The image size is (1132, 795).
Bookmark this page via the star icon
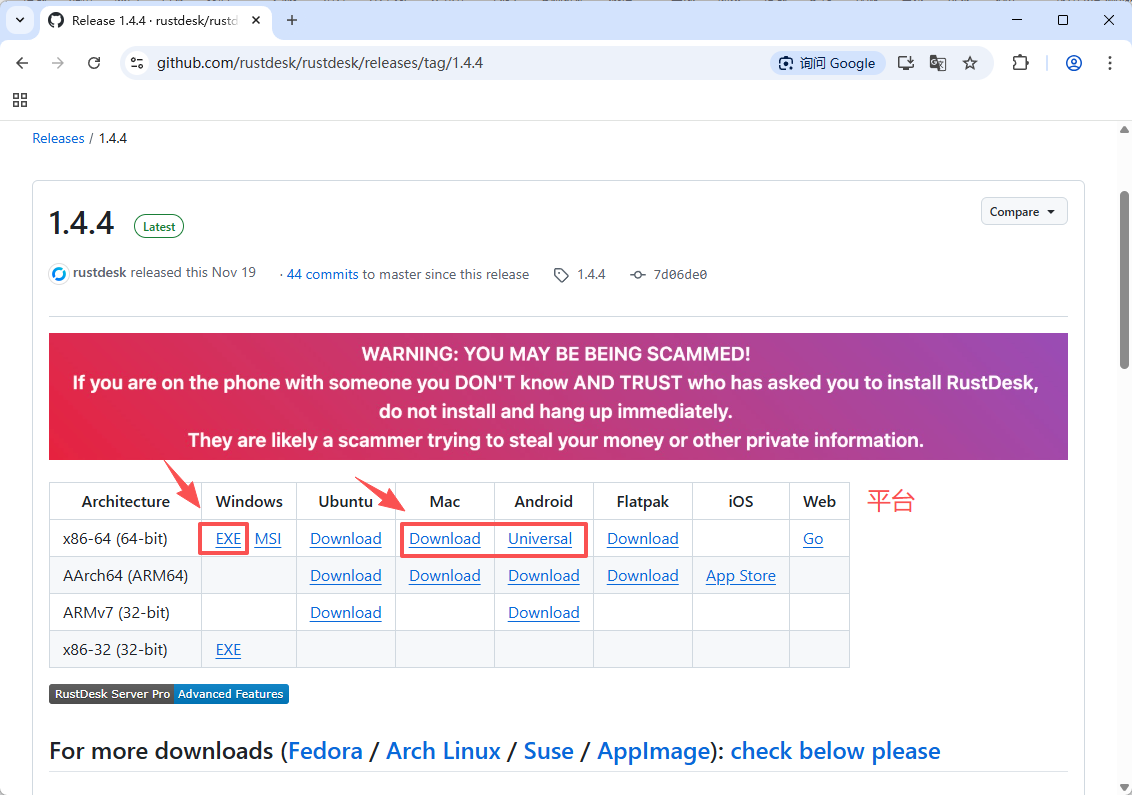(x=970, y=62)
